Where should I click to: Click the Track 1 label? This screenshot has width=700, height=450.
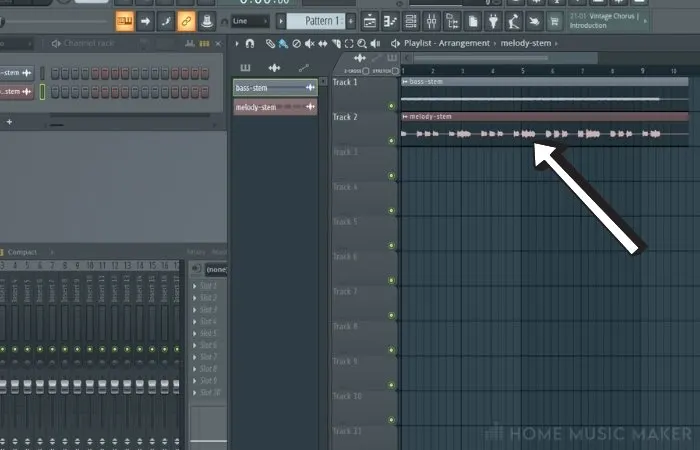click(345, 82)
